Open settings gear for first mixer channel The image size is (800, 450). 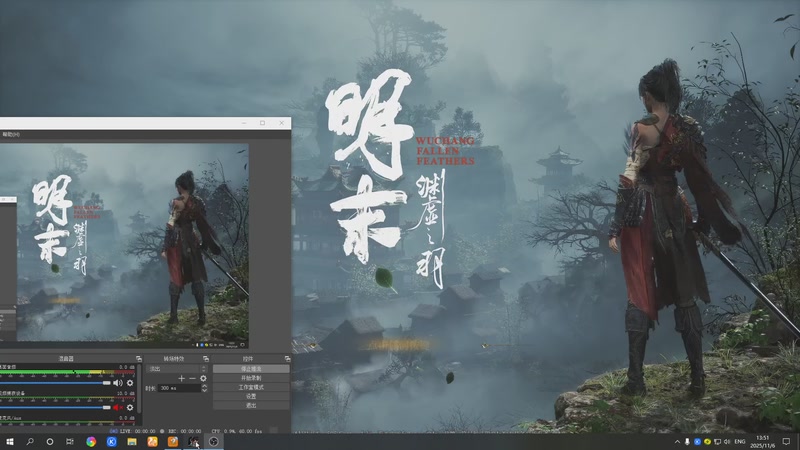(130, 383)
